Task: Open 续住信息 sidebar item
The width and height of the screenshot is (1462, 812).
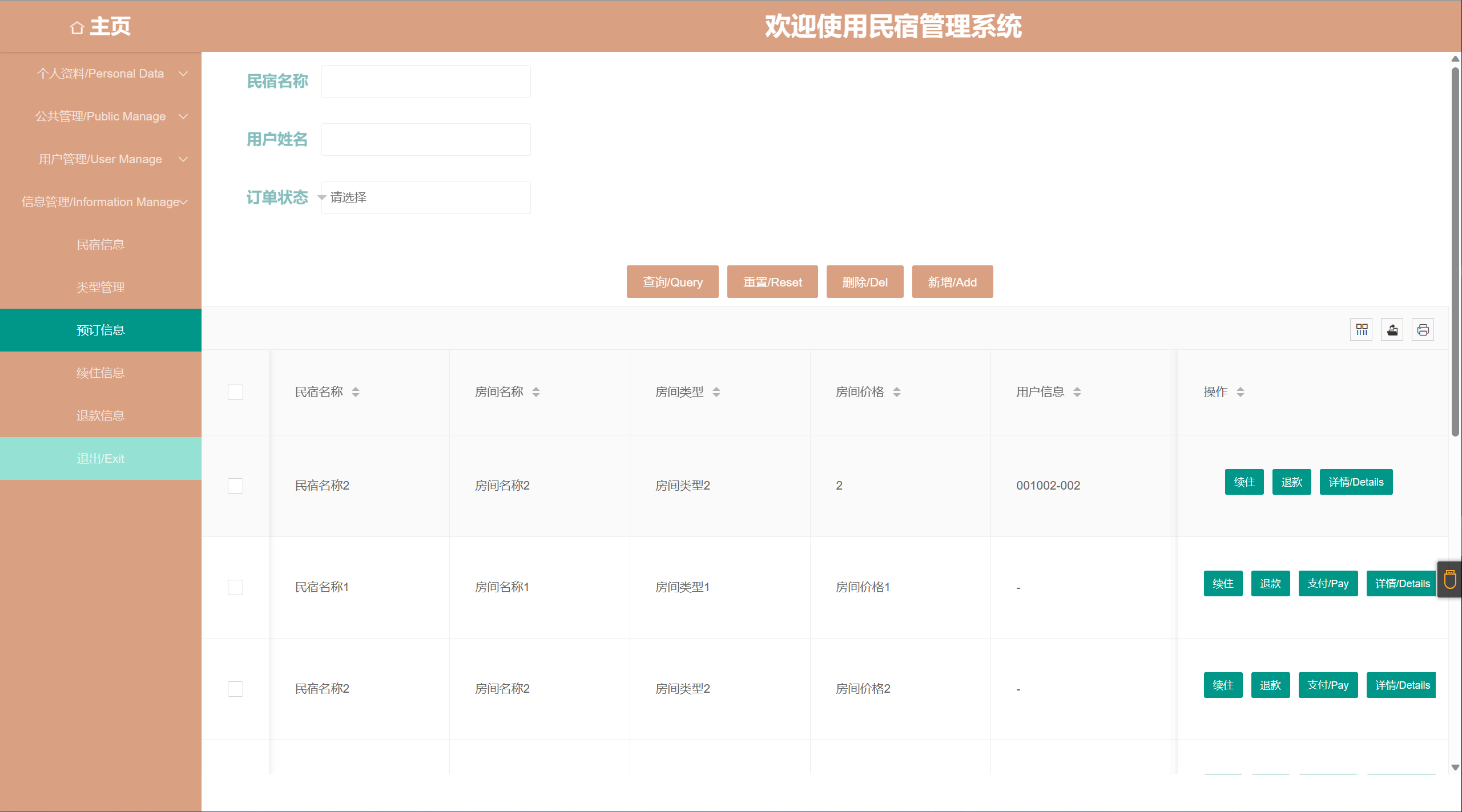Action: [100, 373]
